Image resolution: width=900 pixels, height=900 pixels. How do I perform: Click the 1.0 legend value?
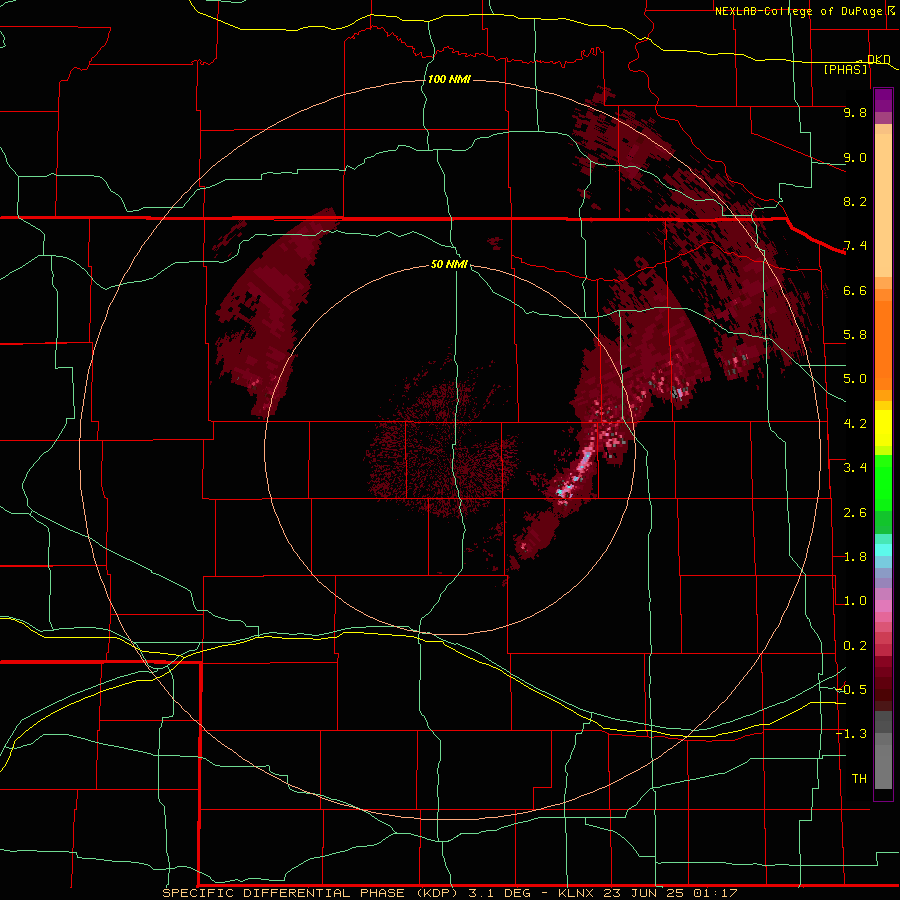click(x=855, y=601)
